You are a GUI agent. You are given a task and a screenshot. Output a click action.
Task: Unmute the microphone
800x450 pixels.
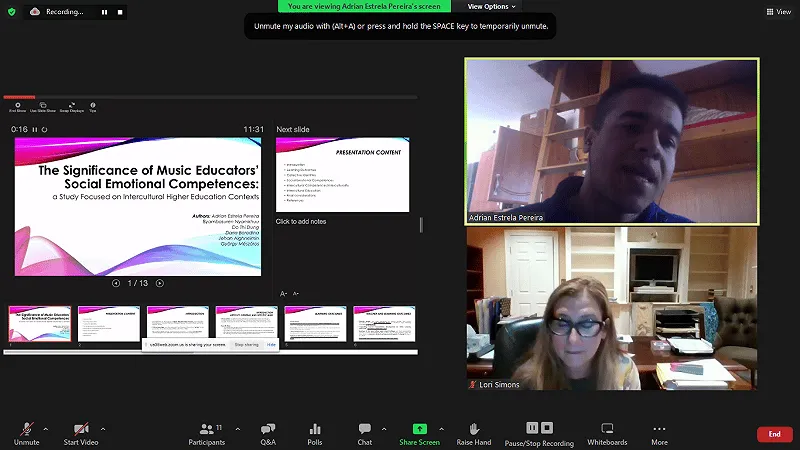click(27, 432)
